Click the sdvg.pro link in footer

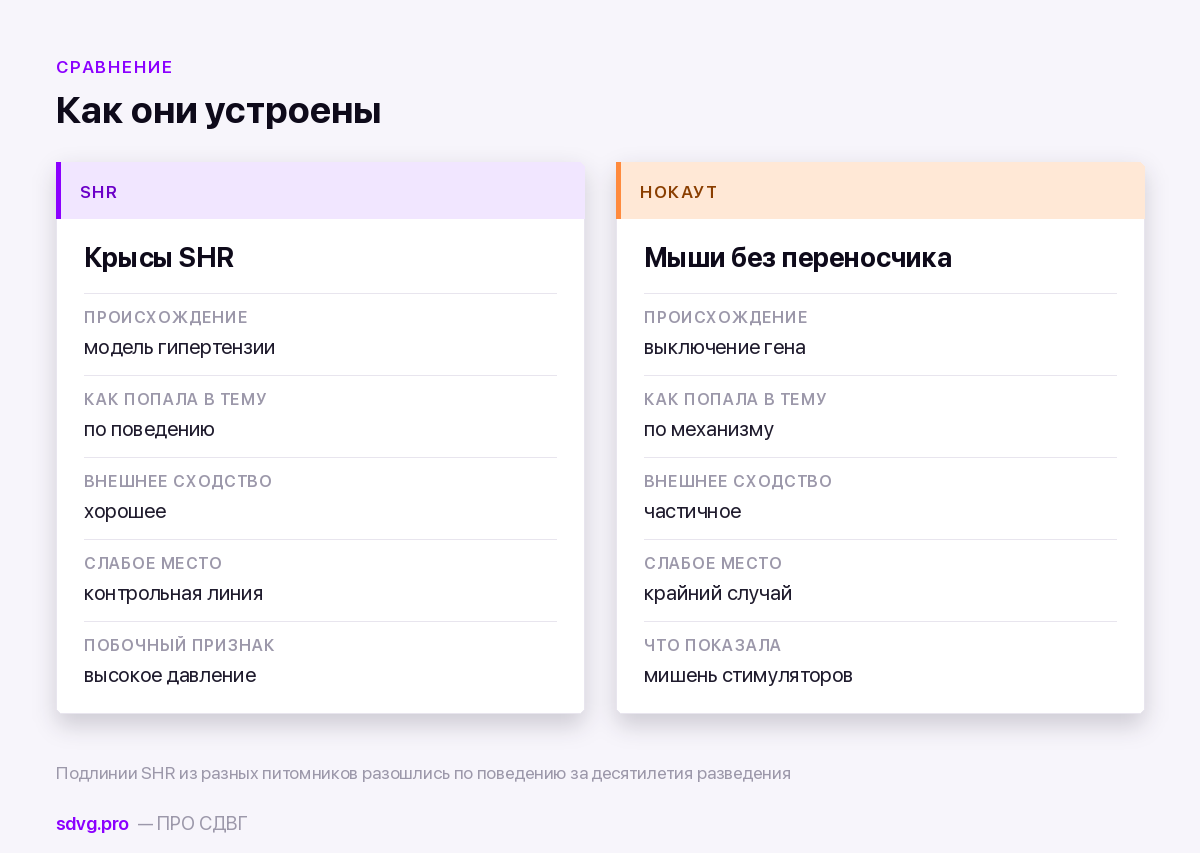coord(92,824)
